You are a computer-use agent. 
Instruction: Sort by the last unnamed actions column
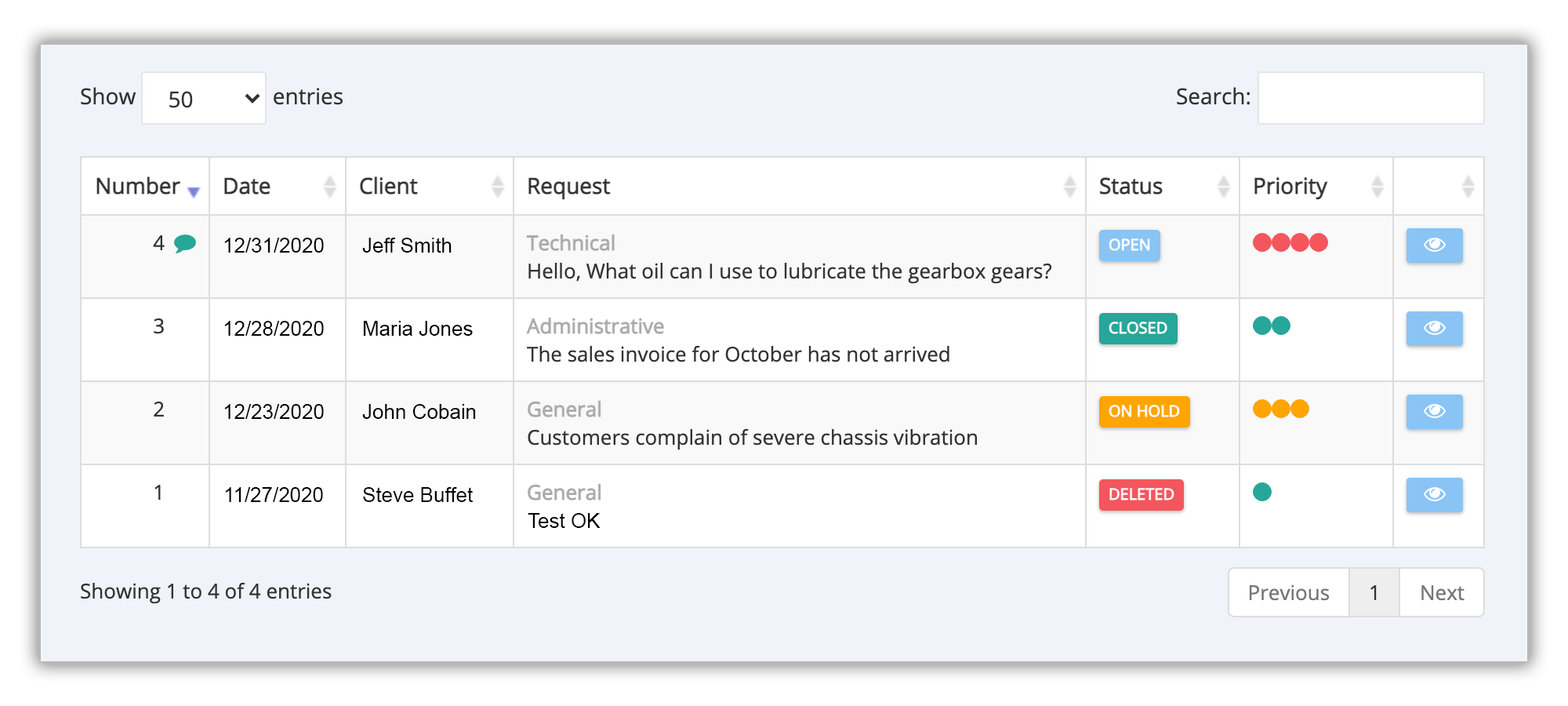coord(1439,186)
